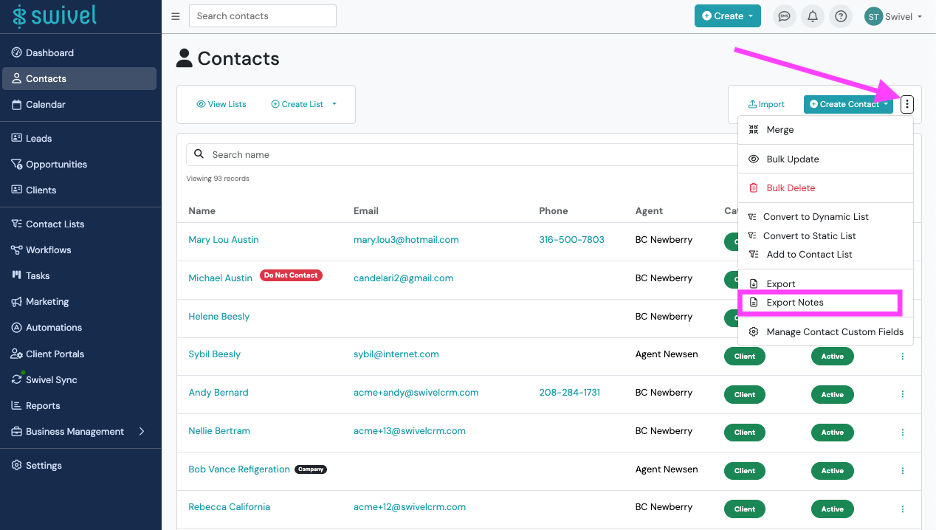Expand the Create List dropdown

[304, 104]
